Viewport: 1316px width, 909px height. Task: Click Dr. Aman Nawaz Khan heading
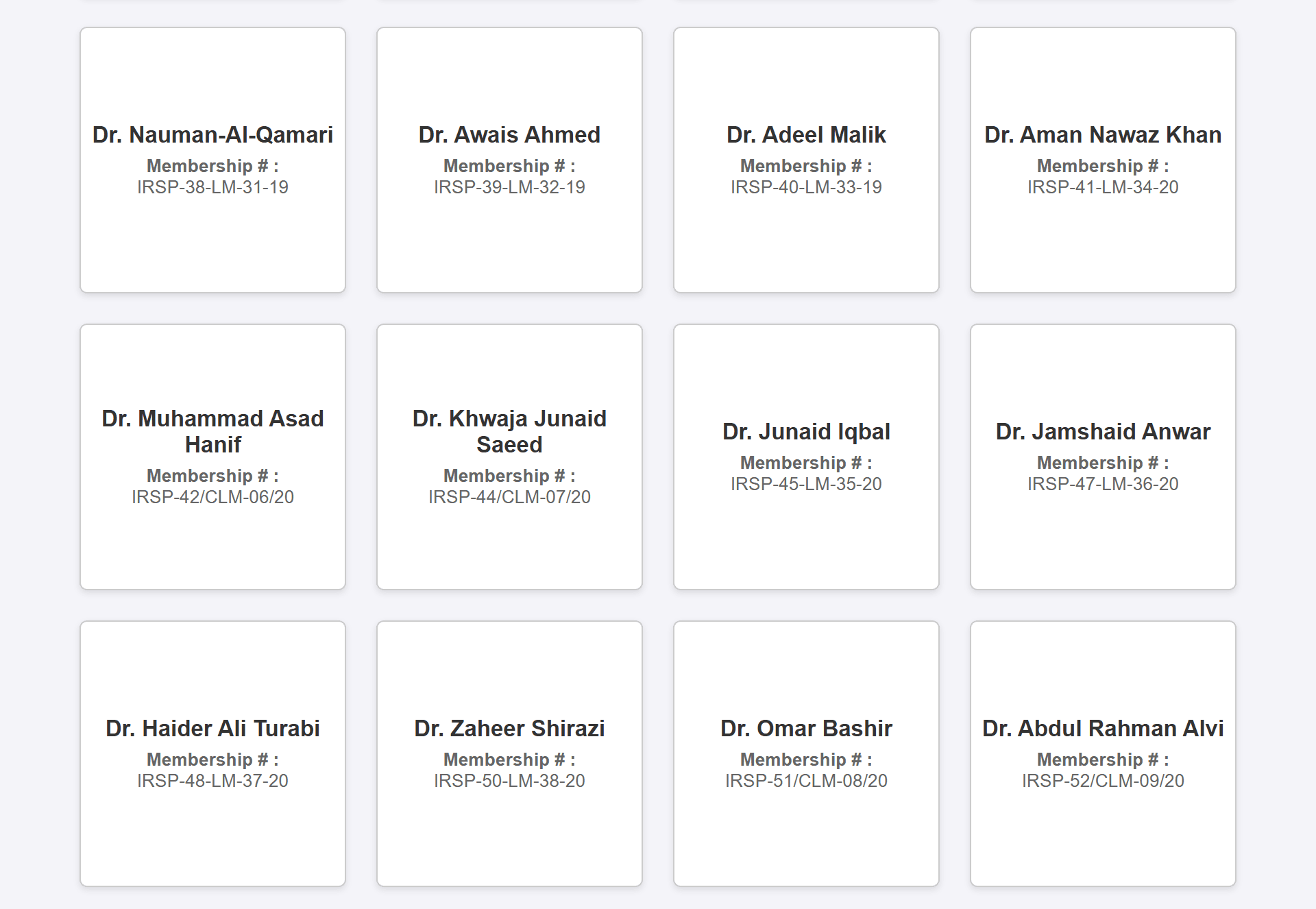[1103, 135]
